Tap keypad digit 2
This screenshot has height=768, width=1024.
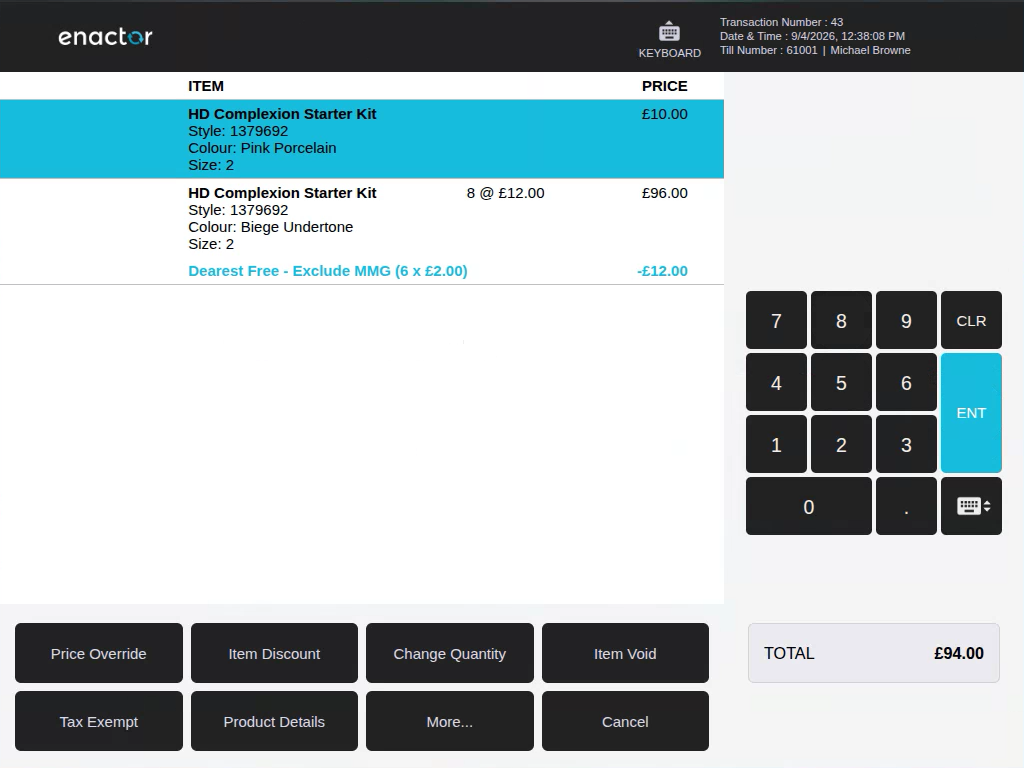[841, 444]
